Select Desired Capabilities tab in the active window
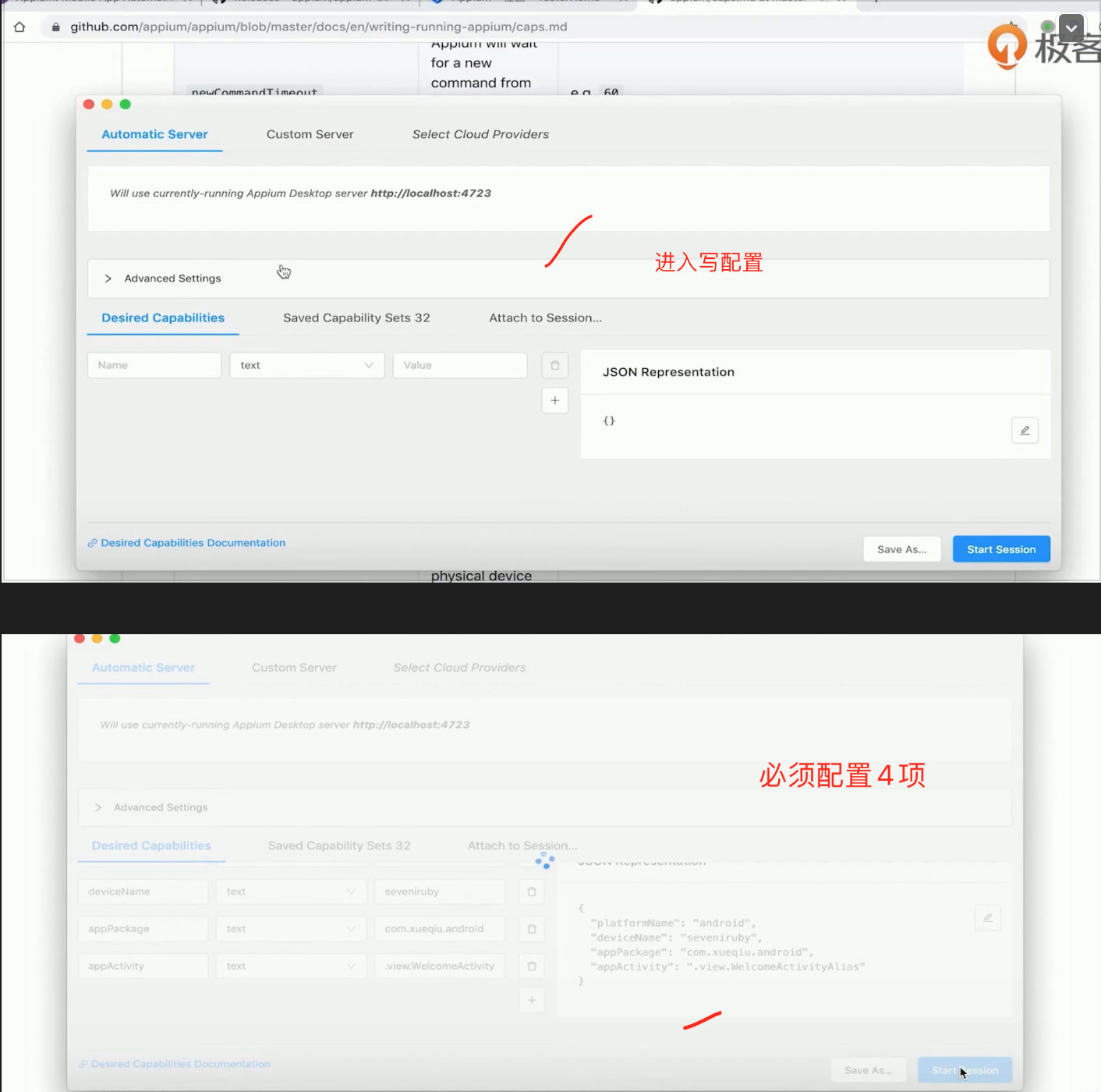The height and width of the screenshot is (1092, 1101). (163, 318)
